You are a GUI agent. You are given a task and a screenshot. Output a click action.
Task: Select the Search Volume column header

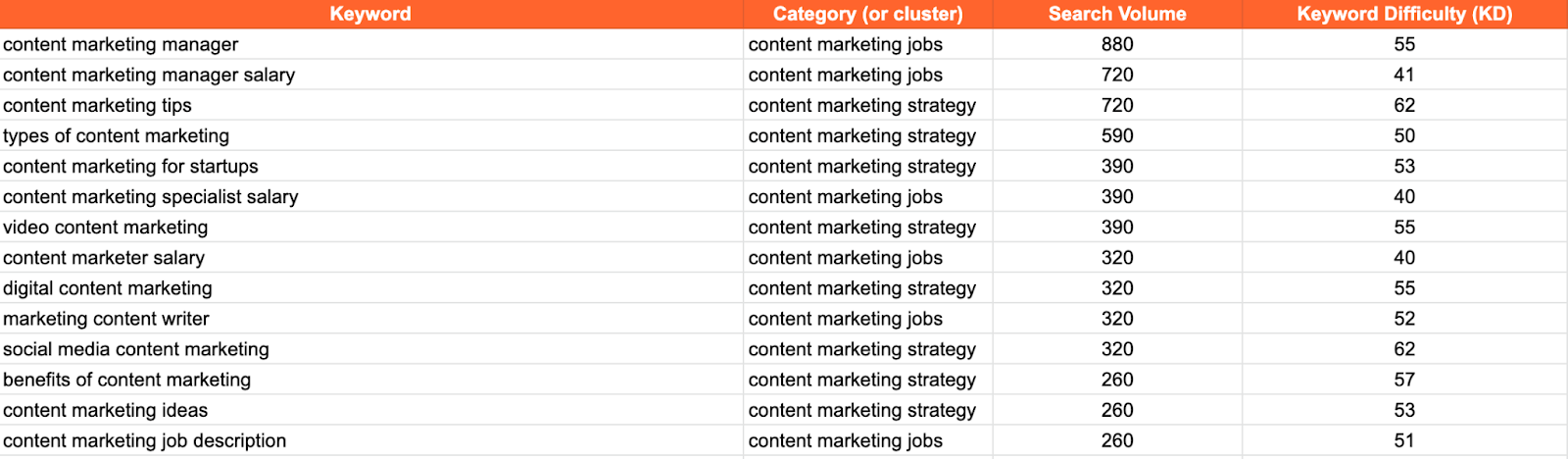coord(1117,14)
